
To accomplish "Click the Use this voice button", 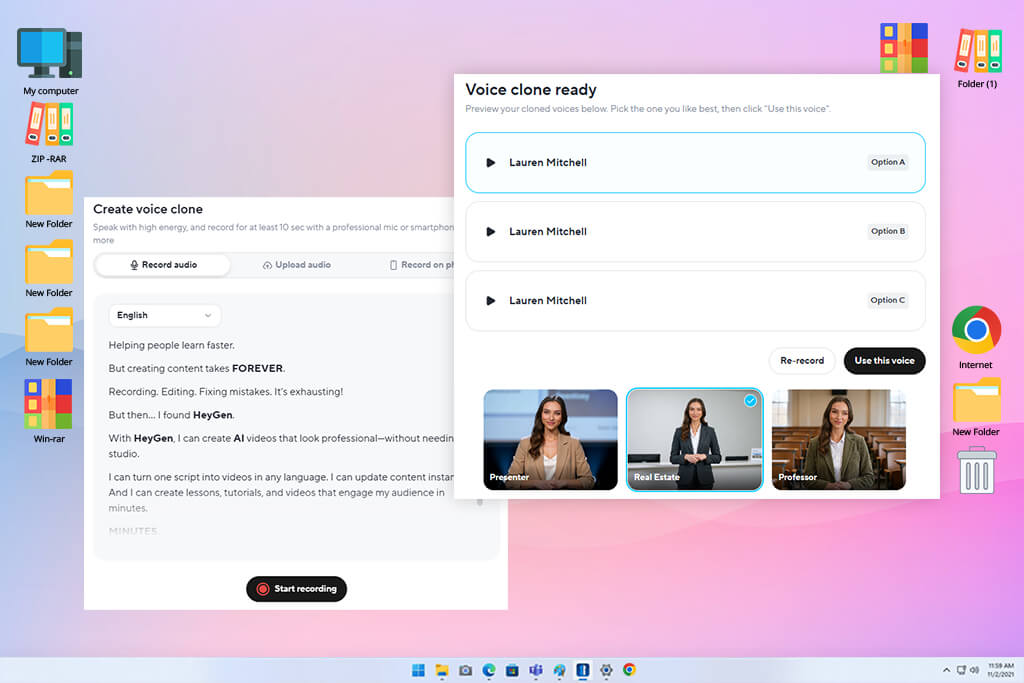I will click(884, 360).
